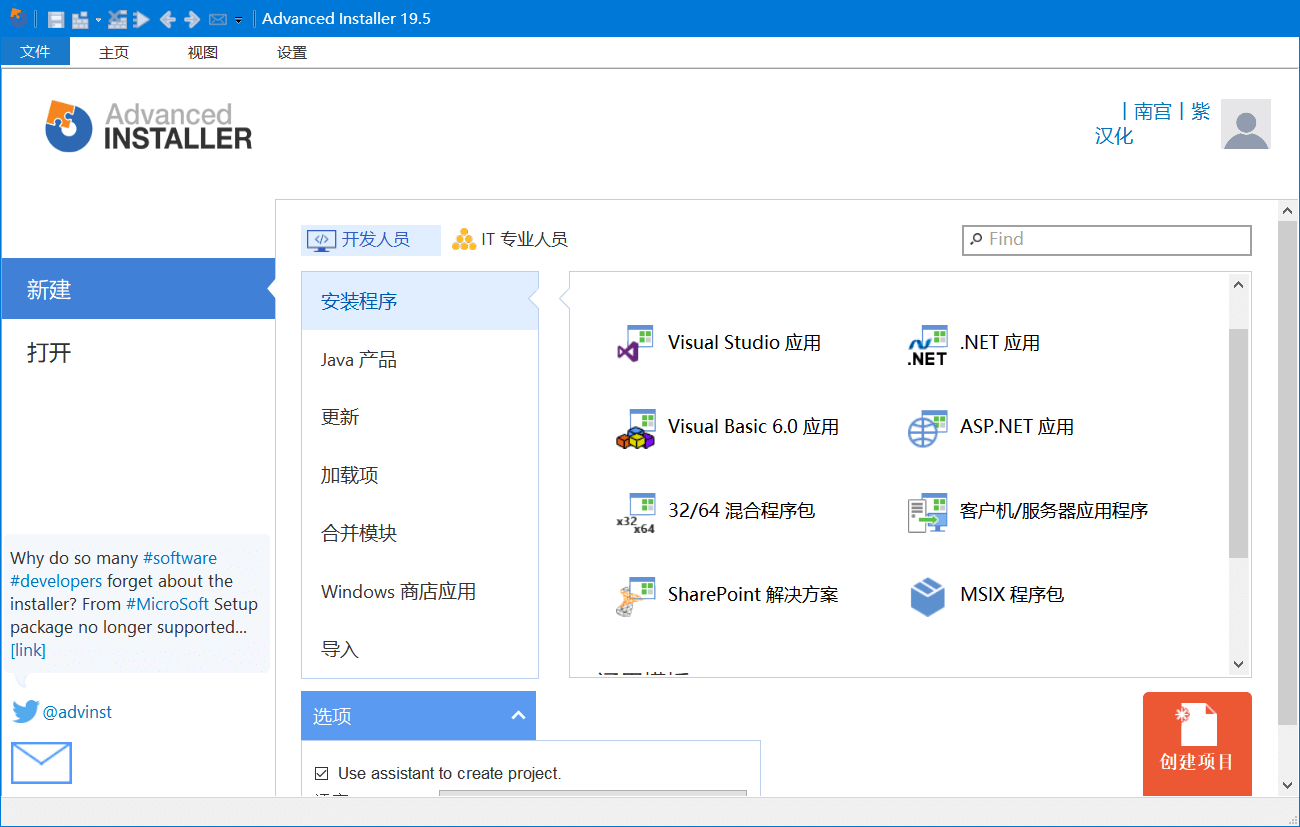Toggle Use assistant to create project checkbox
The image size is (1300, 827).
pos(322,773)
